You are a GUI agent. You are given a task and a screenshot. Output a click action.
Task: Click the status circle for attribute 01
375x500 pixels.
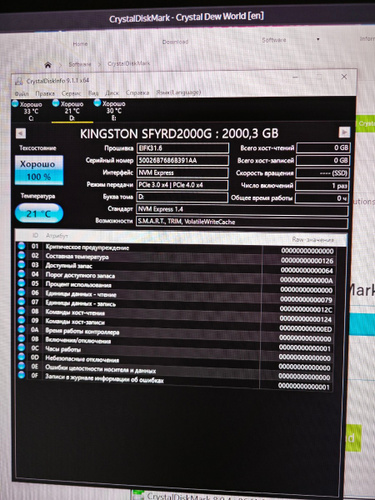click(x=22, y=246)
